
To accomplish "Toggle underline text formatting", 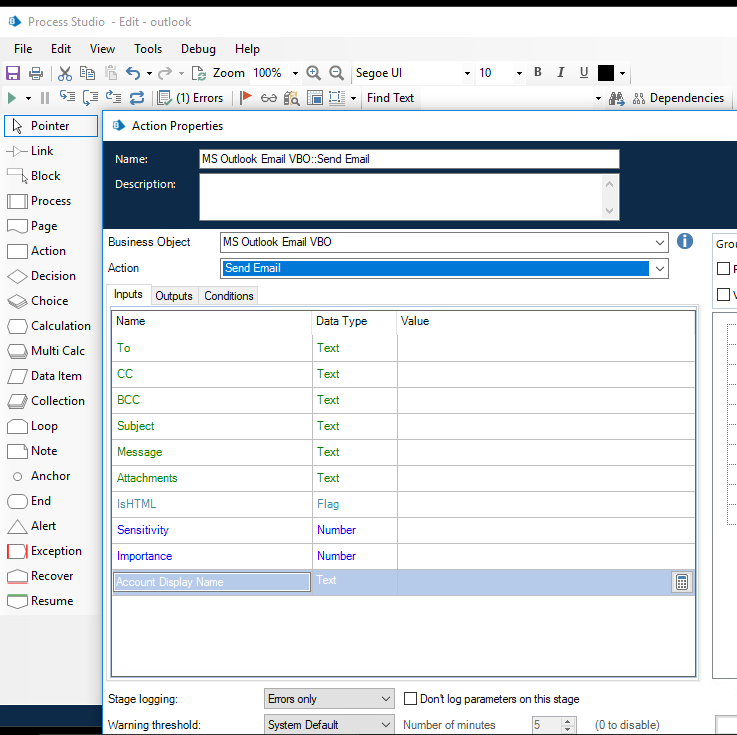I will [584, 73].
